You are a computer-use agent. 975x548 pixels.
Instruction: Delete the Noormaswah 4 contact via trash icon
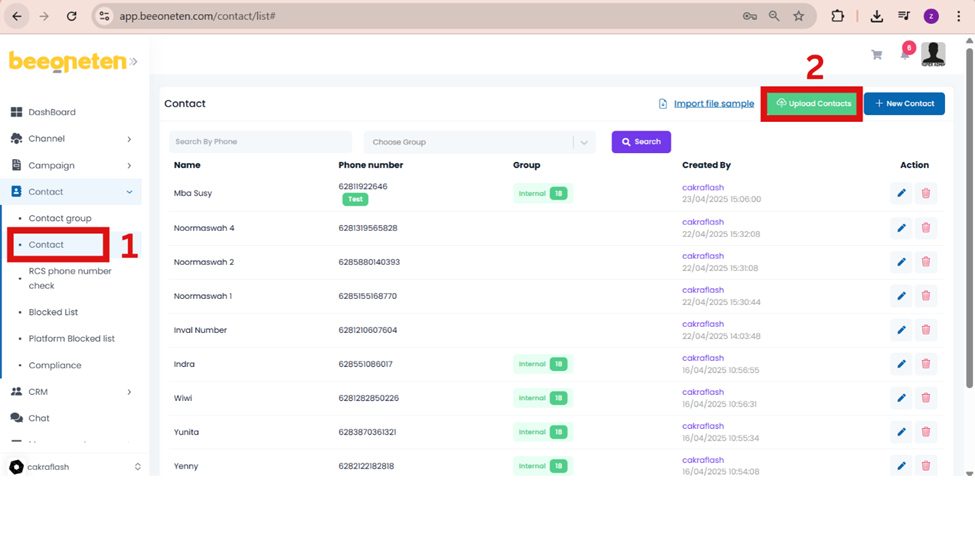click(925, 228)
